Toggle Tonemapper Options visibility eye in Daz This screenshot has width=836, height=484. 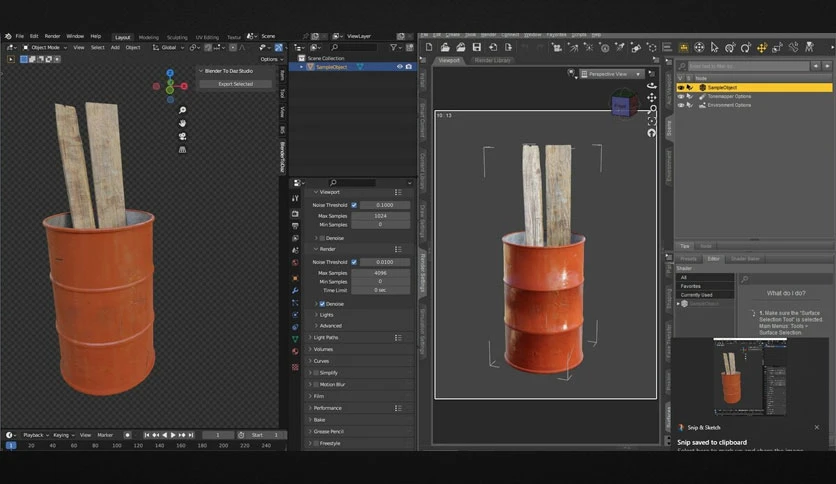coord(681,96)
